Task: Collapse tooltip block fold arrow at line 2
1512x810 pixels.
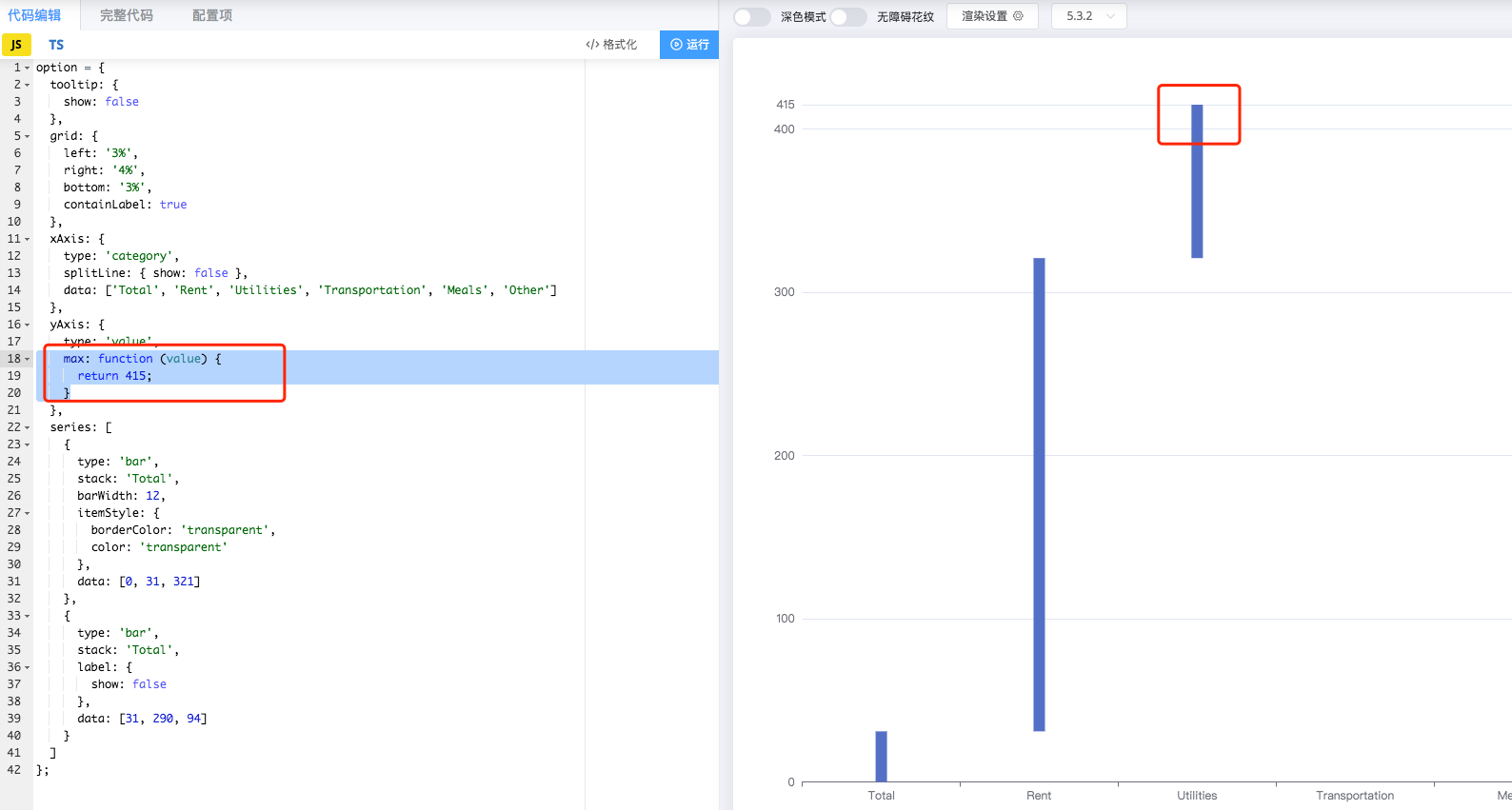Action: (x=28, y=85)
